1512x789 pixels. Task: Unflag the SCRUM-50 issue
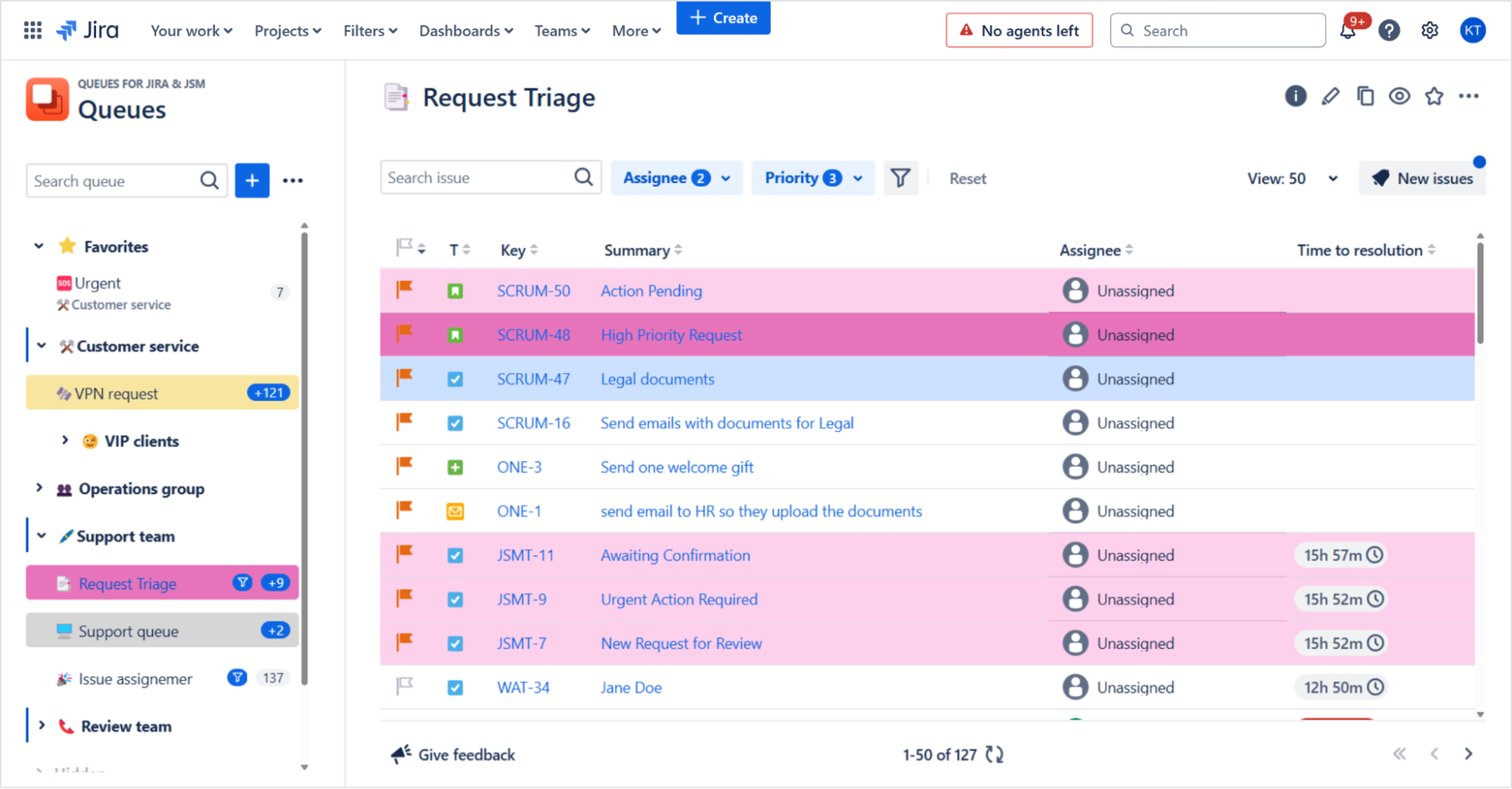click(x=404, y=290)
